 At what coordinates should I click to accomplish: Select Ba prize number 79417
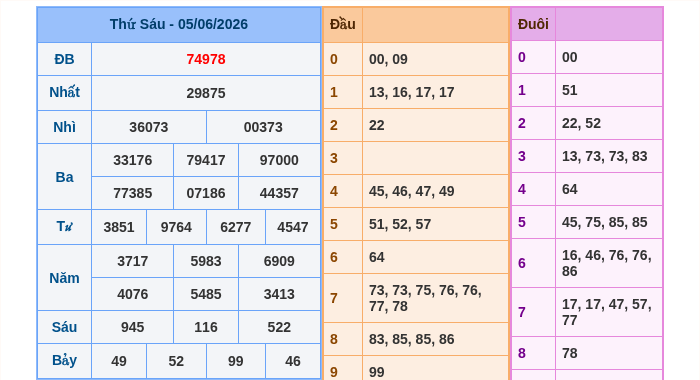(x=206, y=160)
